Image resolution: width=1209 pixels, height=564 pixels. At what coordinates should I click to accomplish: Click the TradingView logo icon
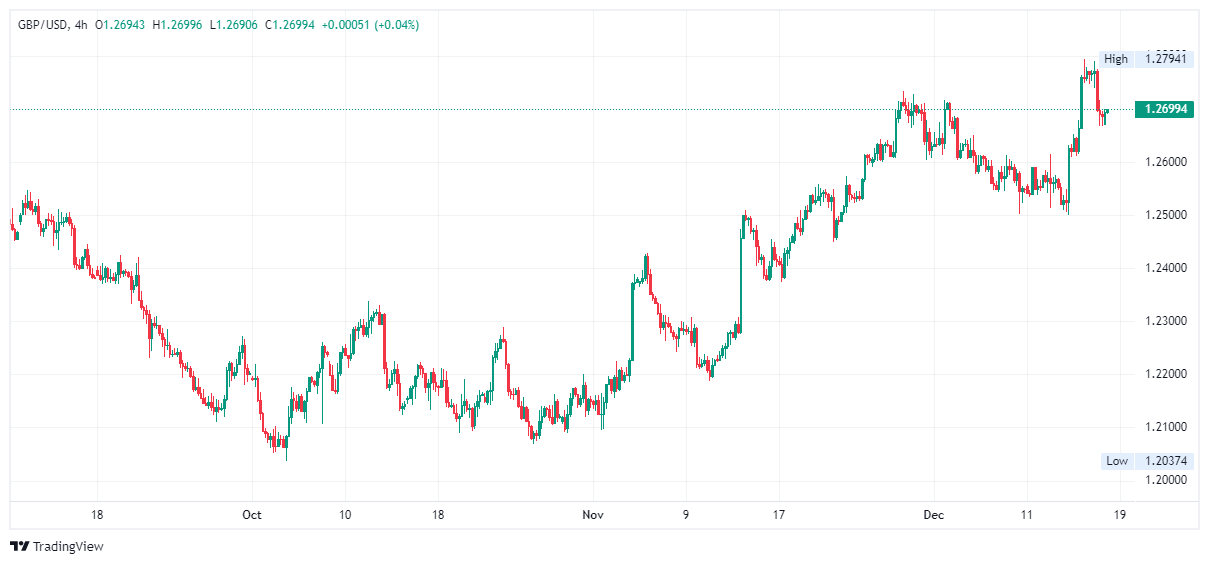19,546
